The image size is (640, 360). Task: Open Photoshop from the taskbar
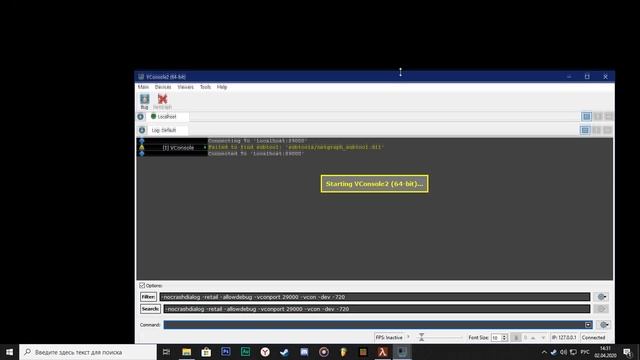(x=226, y=352)
